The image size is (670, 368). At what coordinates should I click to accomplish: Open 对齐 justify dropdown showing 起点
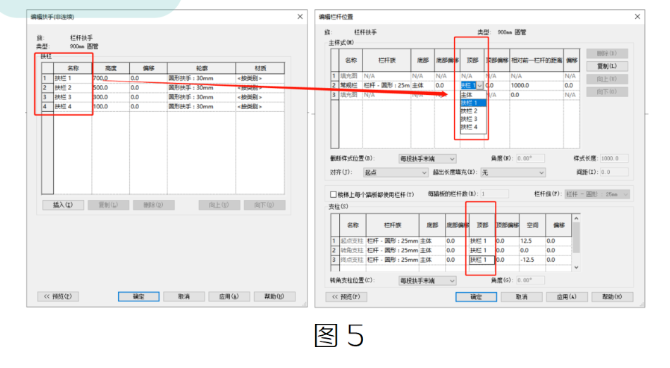pyautogui.click(x=395, y=172)
